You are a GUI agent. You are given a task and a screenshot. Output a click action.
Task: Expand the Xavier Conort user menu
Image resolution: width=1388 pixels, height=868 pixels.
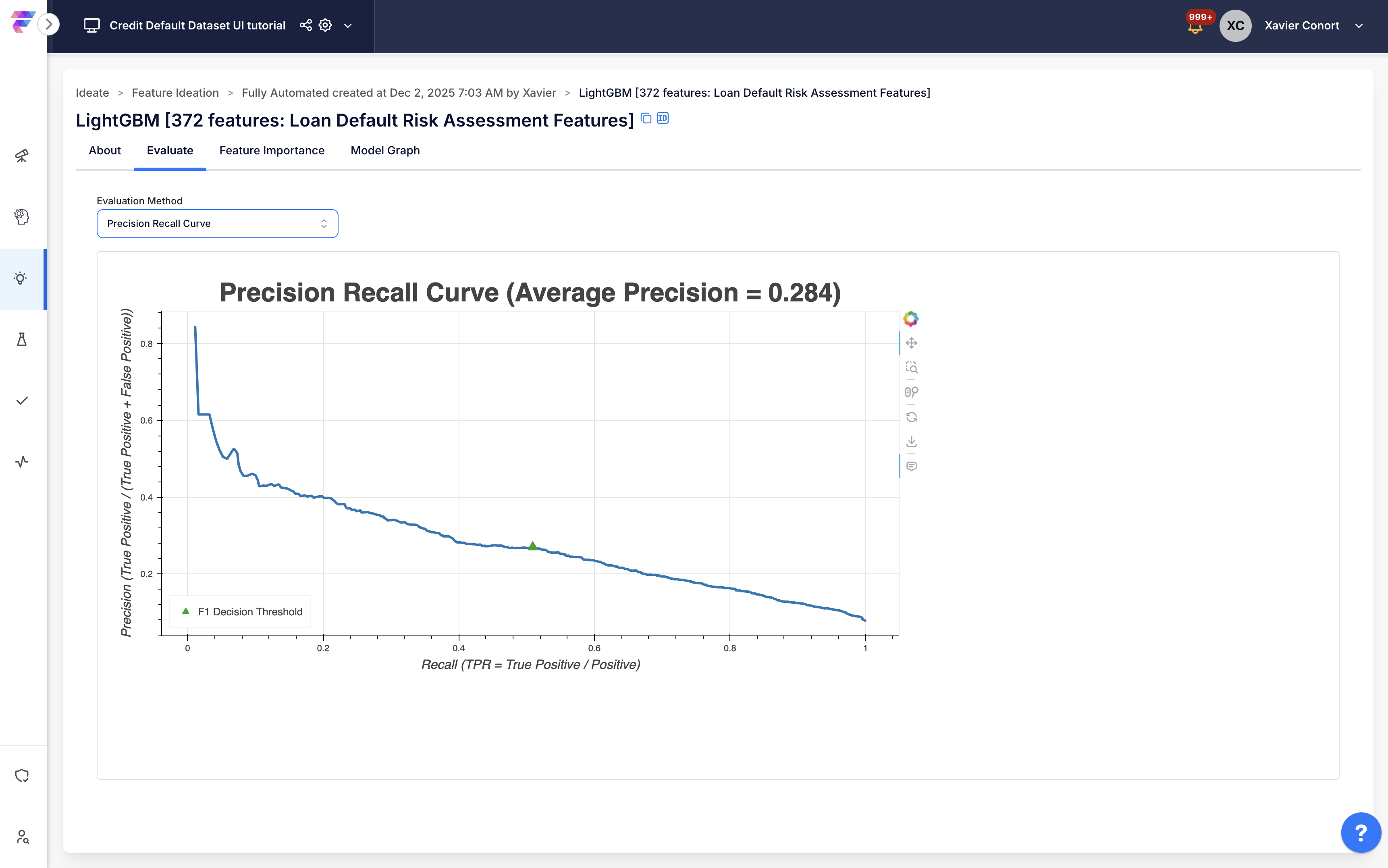pyautogui.click(x=1359, y=25)
